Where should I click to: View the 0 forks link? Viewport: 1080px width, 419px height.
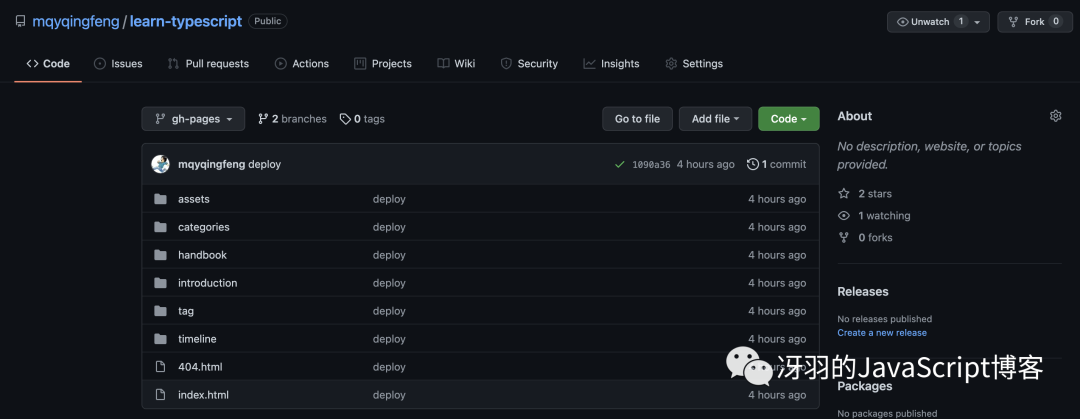865,238
